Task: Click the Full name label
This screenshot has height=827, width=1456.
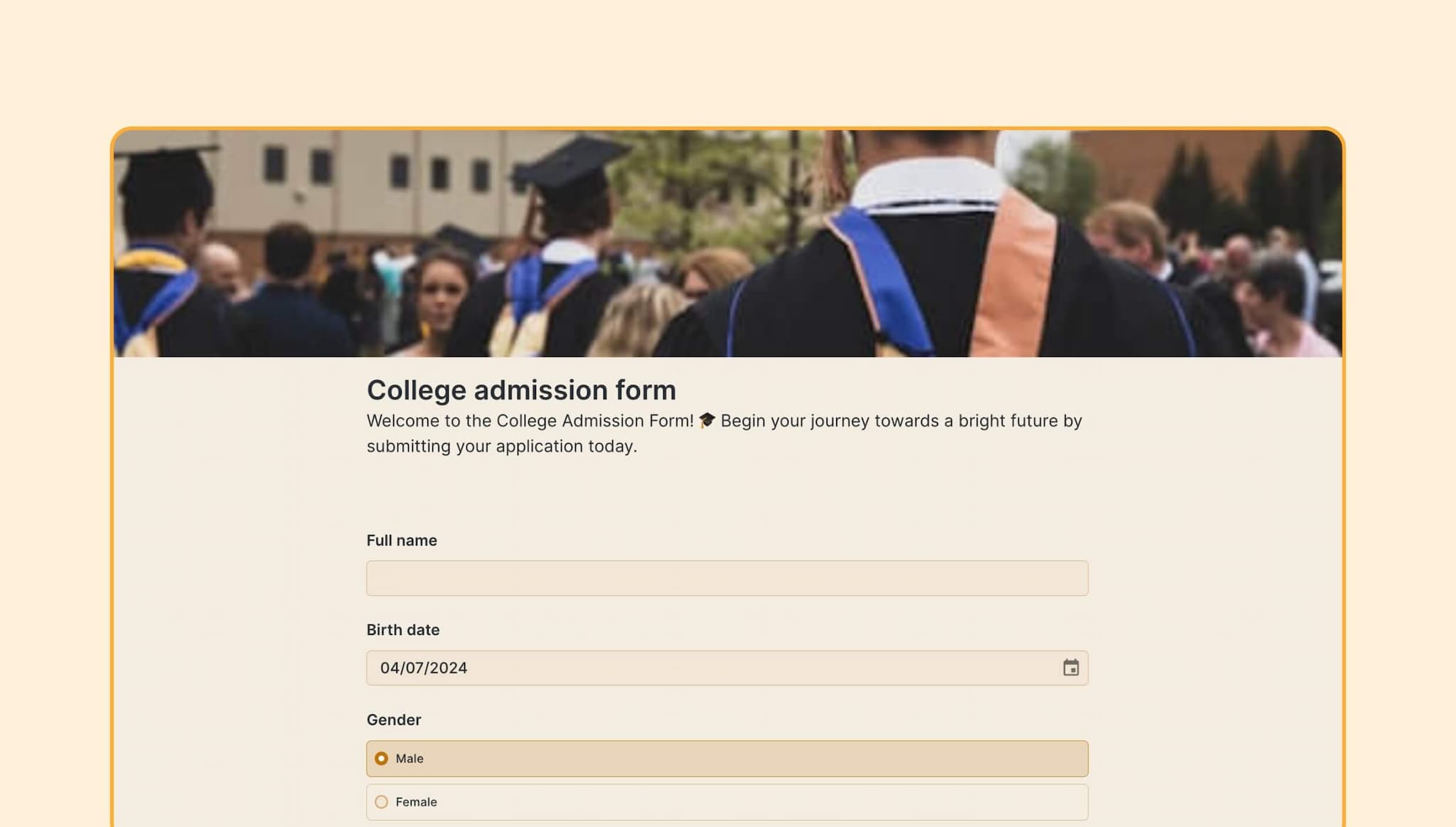Action: (401, 540)
